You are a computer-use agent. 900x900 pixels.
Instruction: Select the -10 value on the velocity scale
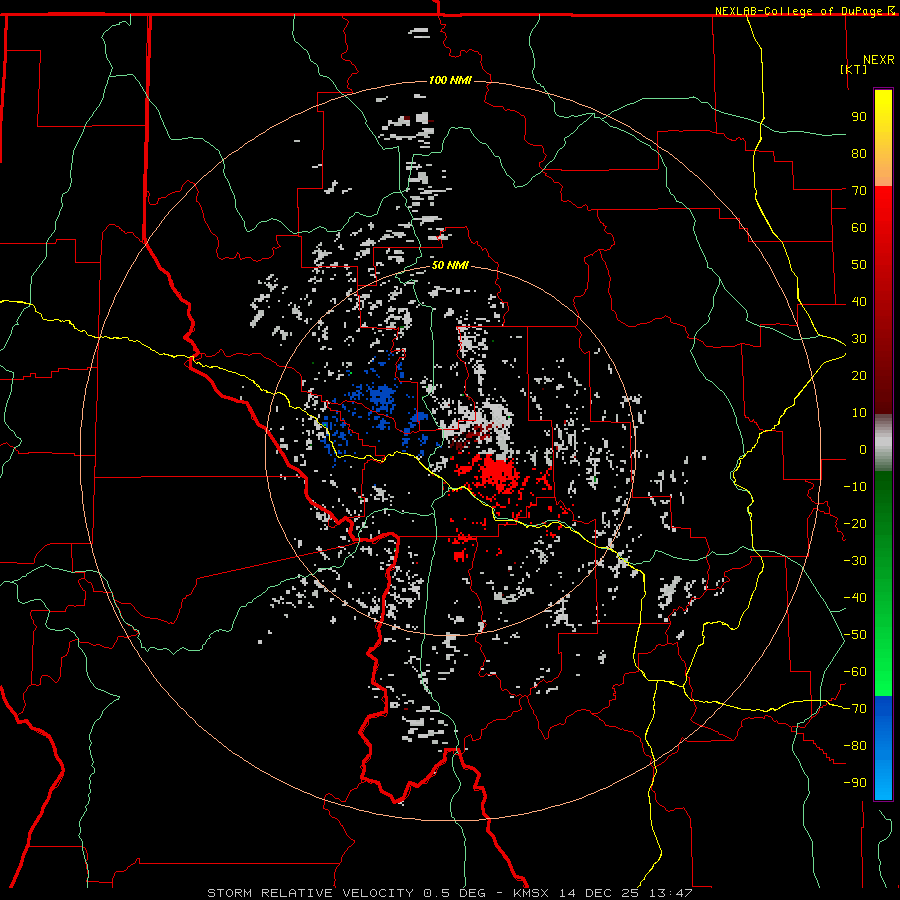click(855, 487)
